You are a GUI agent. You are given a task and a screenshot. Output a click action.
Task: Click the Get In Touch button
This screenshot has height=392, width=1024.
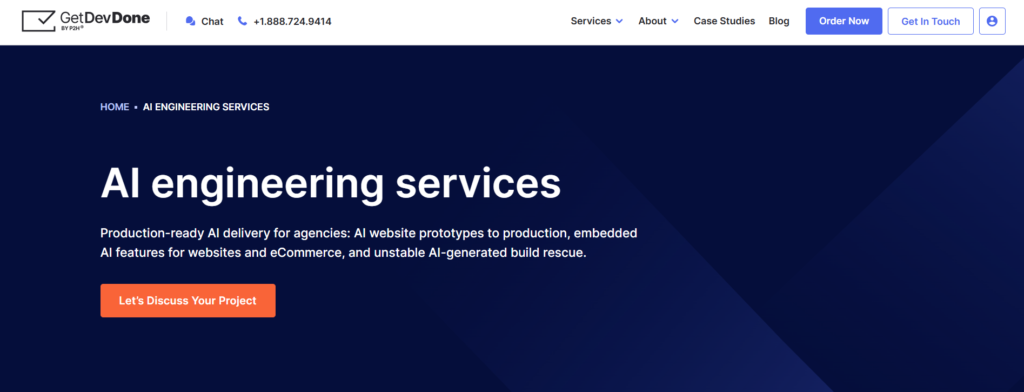(x=931, y=21)
